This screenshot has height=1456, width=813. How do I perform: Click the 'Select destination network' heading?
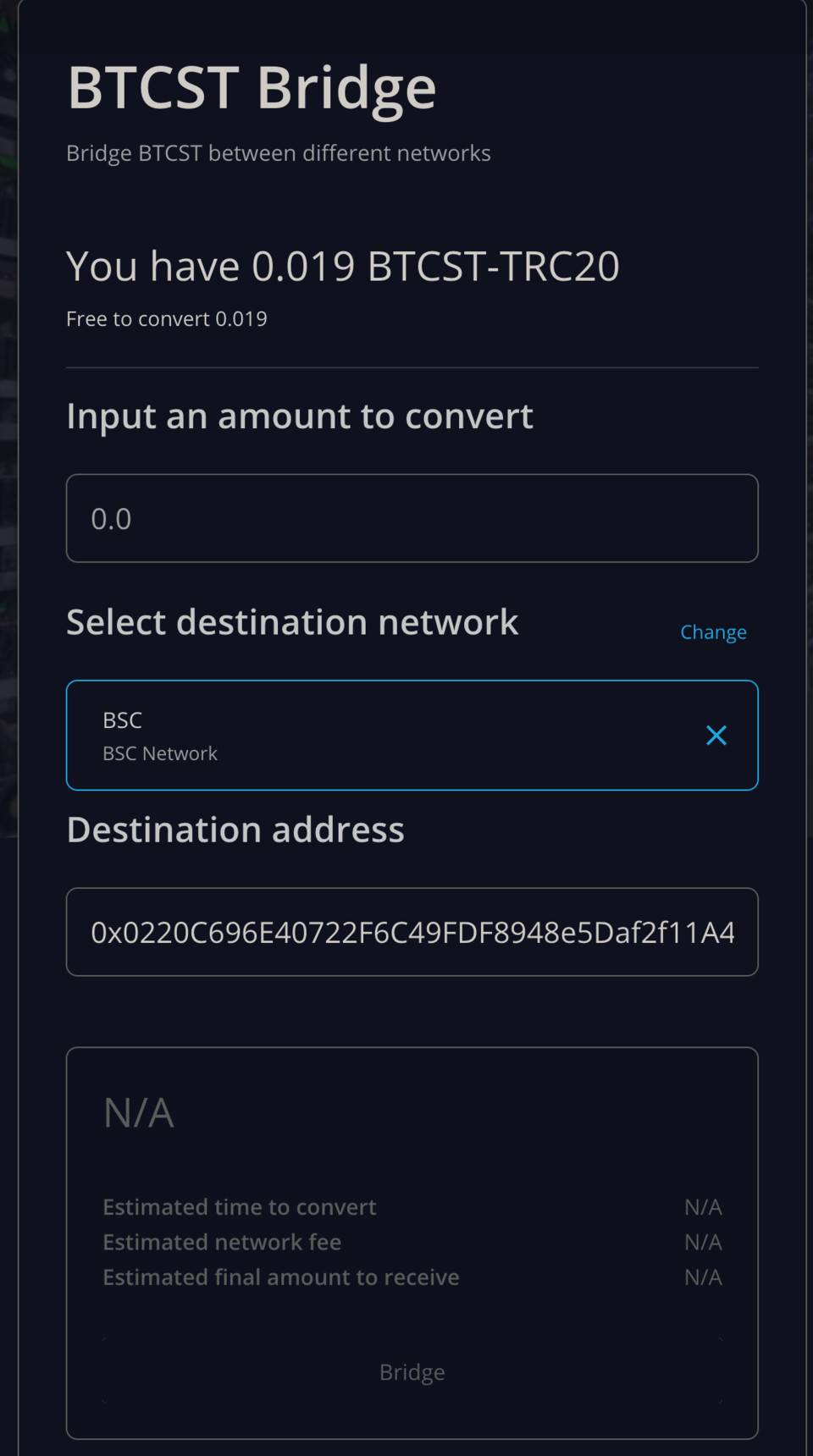coord(291,622)
